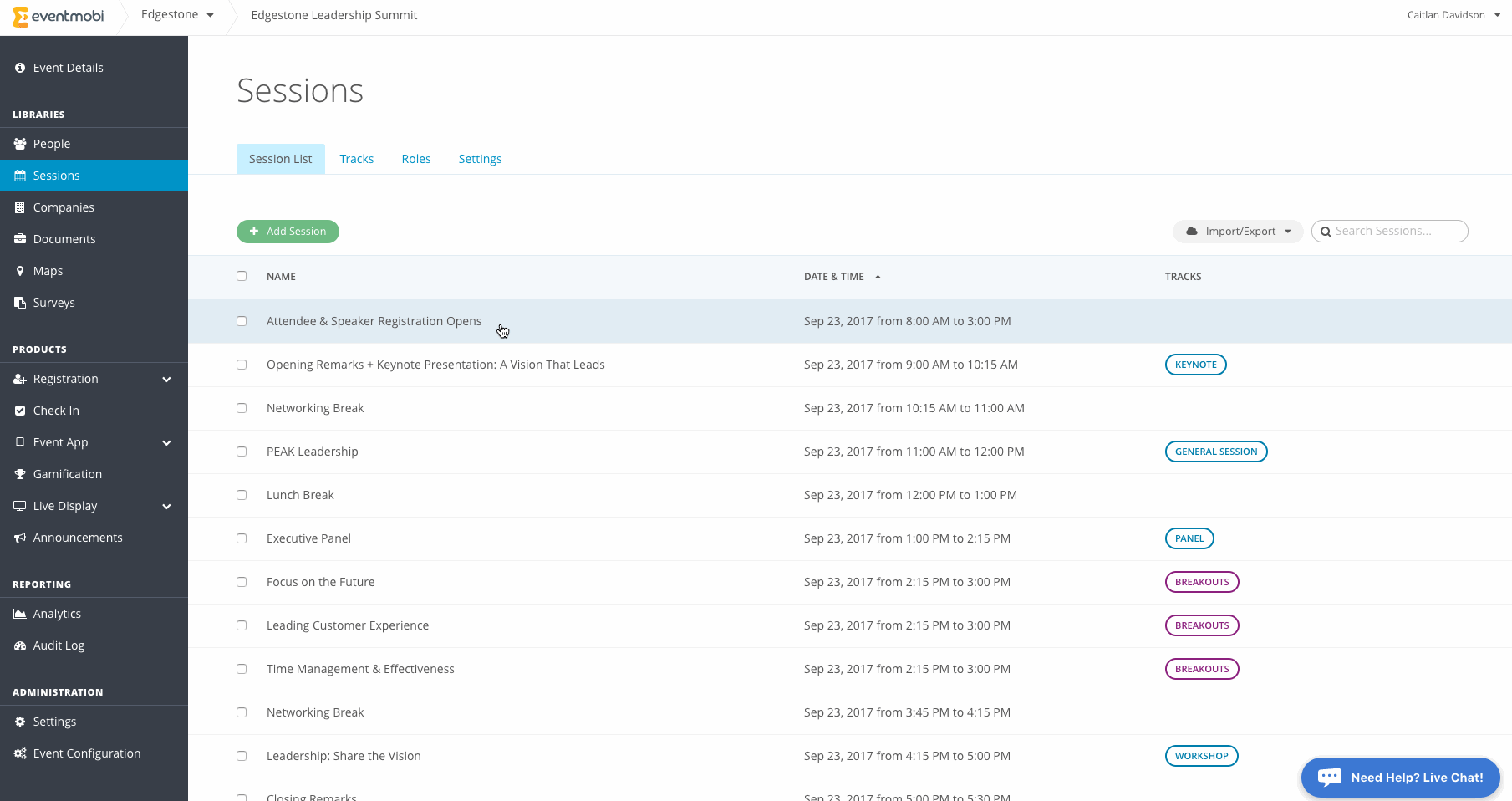Check the Time Management & Effectiveness checkbox

(242, 669)
